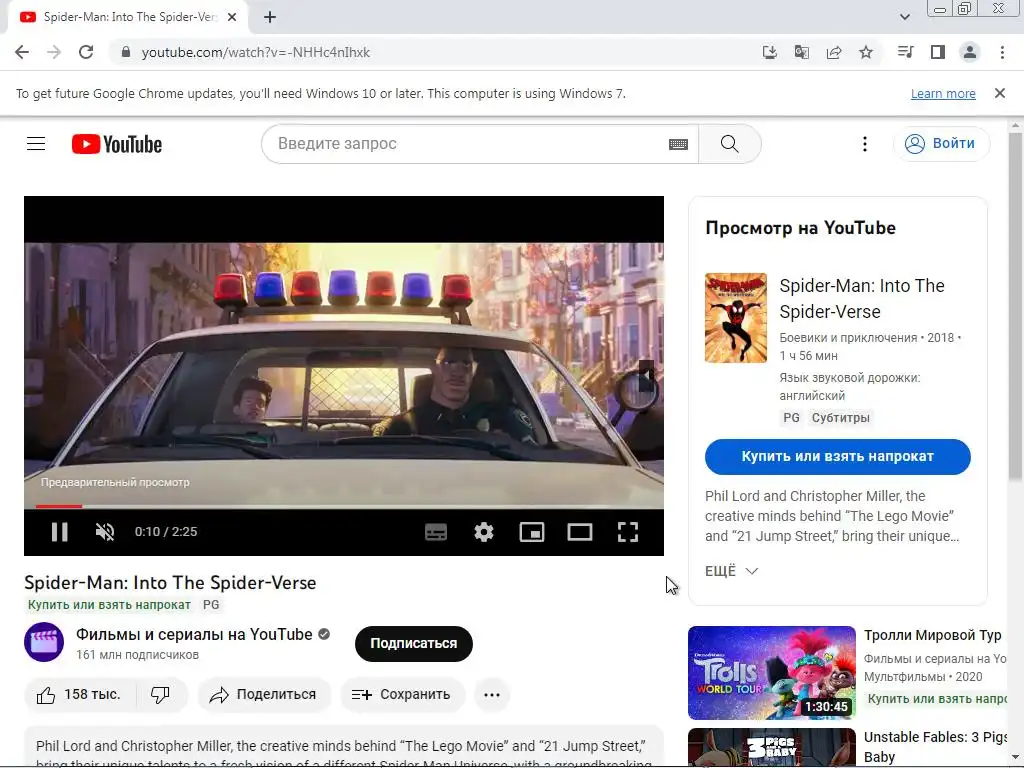Seek on the video progress bar
This screenshot has width=1024, height=768.
(344, 506)
